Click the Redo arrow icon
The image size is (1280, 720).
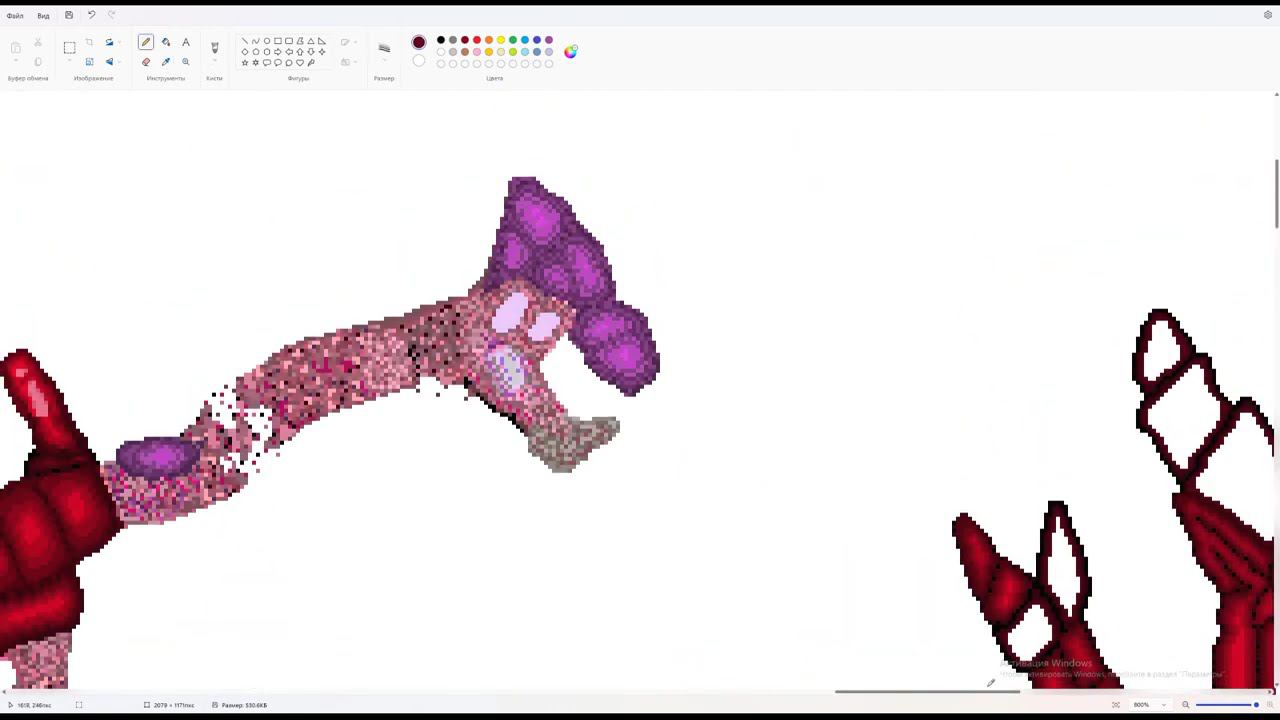point(111,15)
